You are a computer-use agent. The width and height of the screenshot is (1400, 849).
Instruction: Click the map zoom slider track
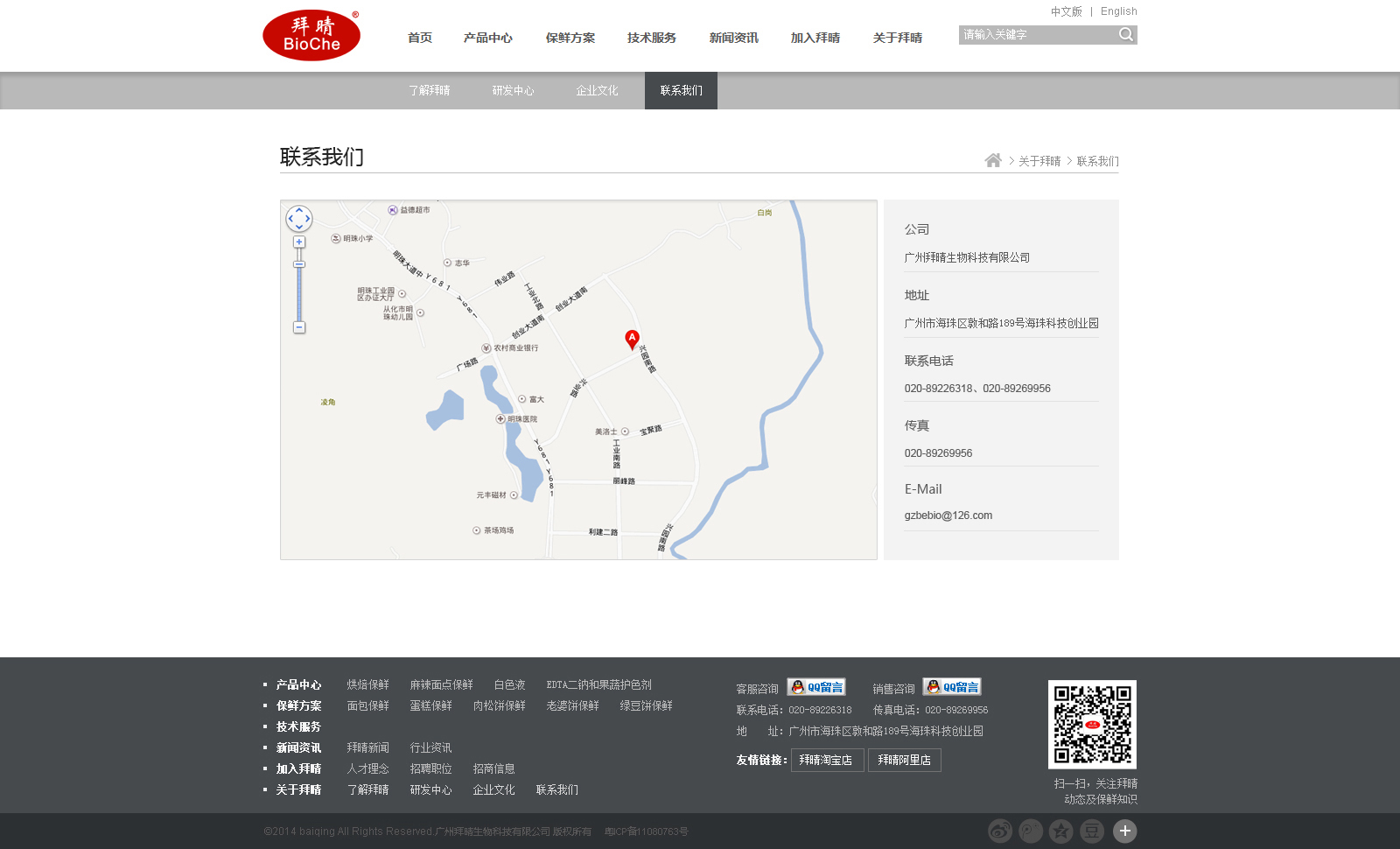299,293
